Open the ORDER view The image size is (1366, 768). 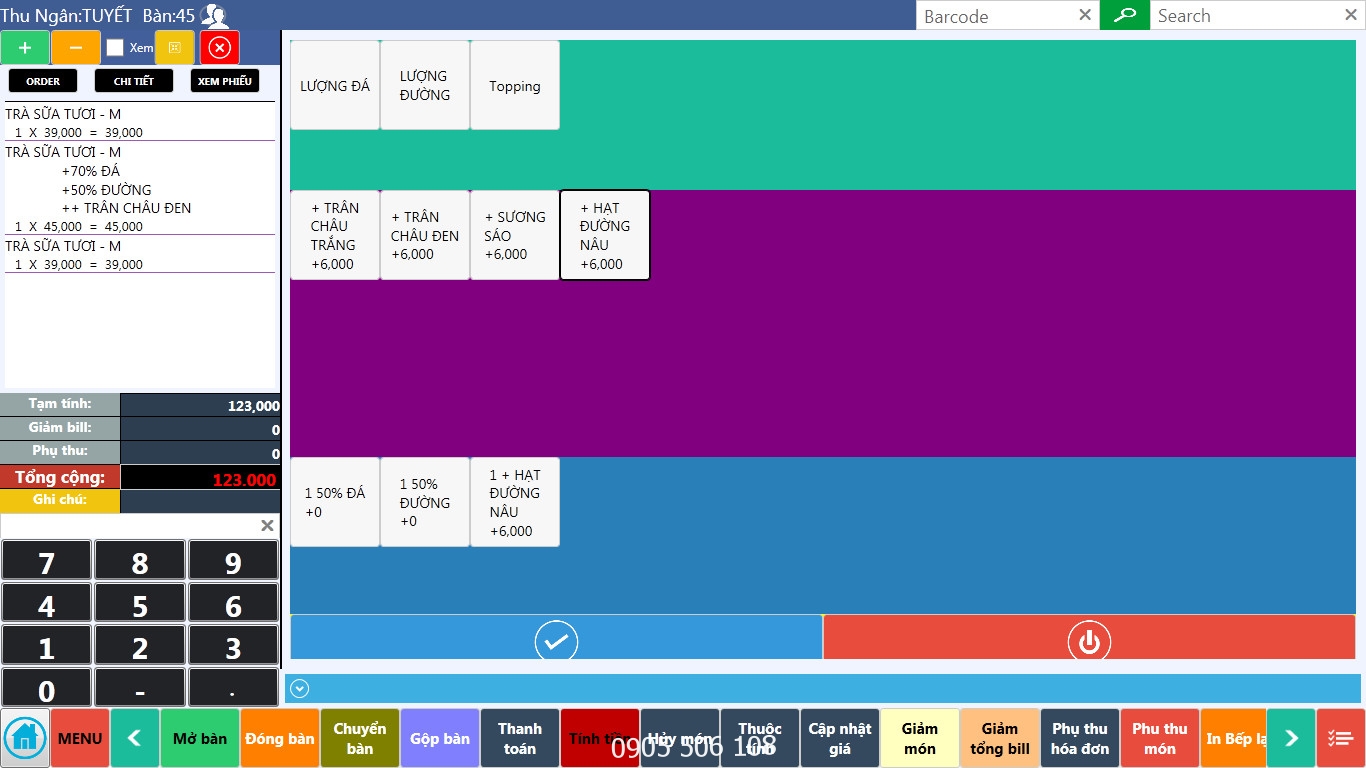tap(43, 81)
